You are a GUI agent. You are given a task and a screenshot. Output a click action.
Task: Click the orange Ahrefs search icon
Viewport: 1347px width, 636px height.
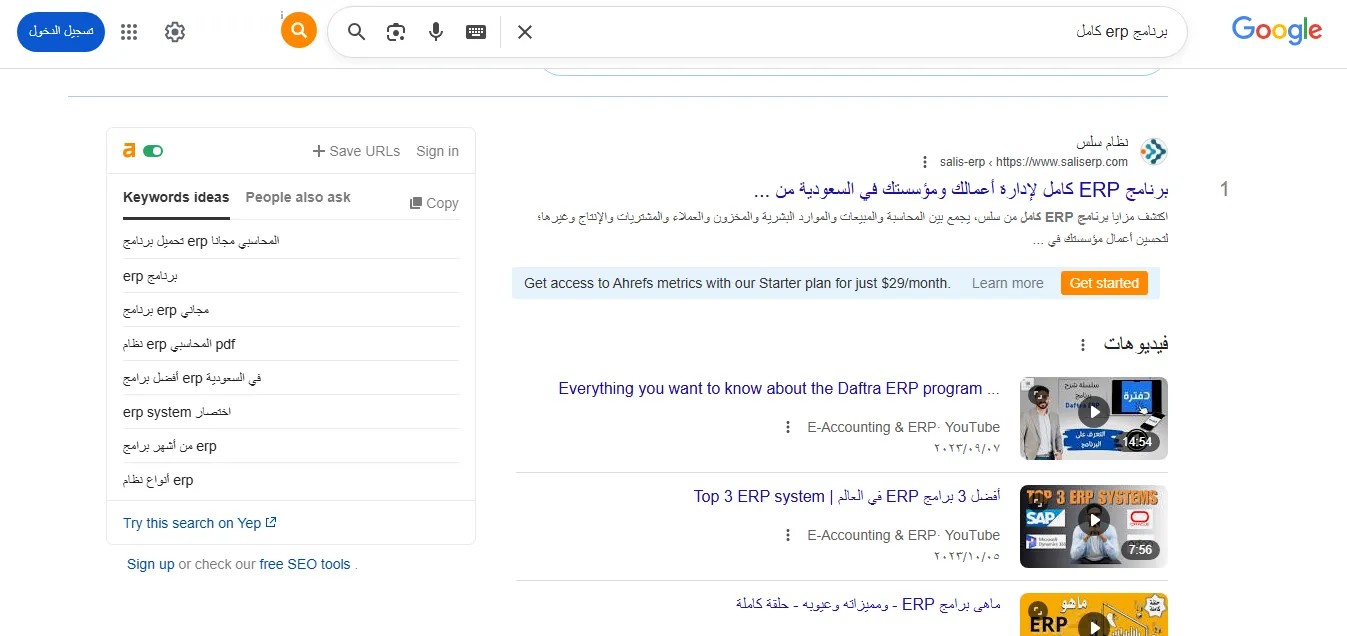coord(298,31)
